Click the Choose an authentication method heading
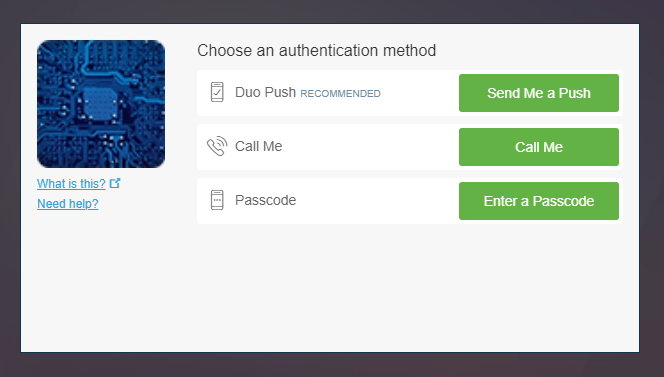Image resolution: width=664 pixels, height=377 pixels. click(316, 50)
